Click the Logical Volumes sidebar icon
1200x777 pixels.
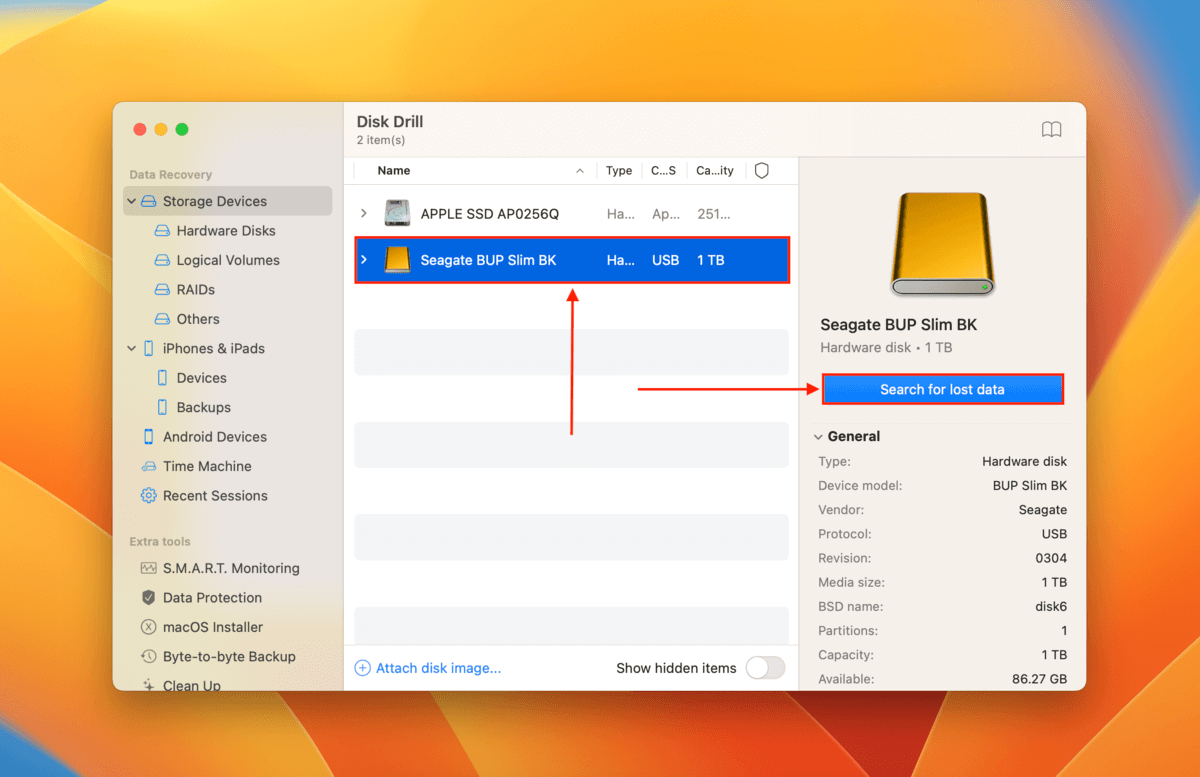pos(163,260)
